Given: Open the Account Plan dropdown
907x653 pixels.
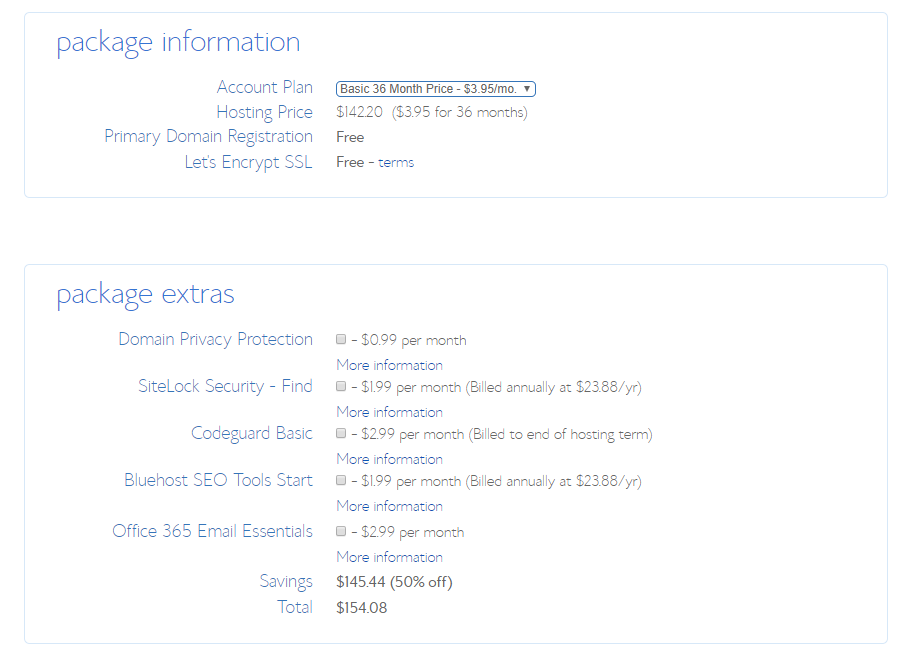Looking at the screenshot, I should 436,88.
